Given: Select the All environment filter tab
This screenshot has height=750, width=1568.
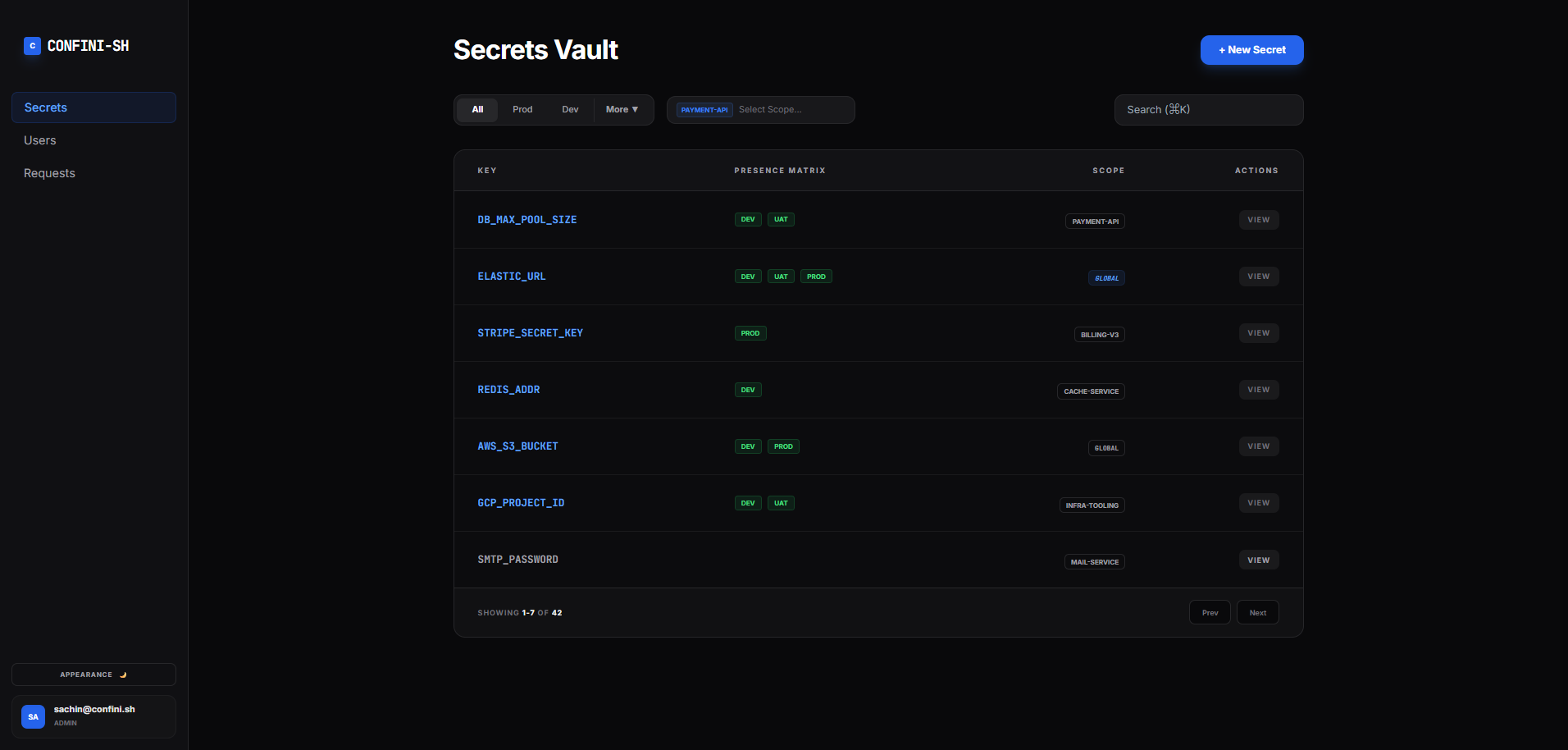Looking at the screenshot, I should [477, 110].
